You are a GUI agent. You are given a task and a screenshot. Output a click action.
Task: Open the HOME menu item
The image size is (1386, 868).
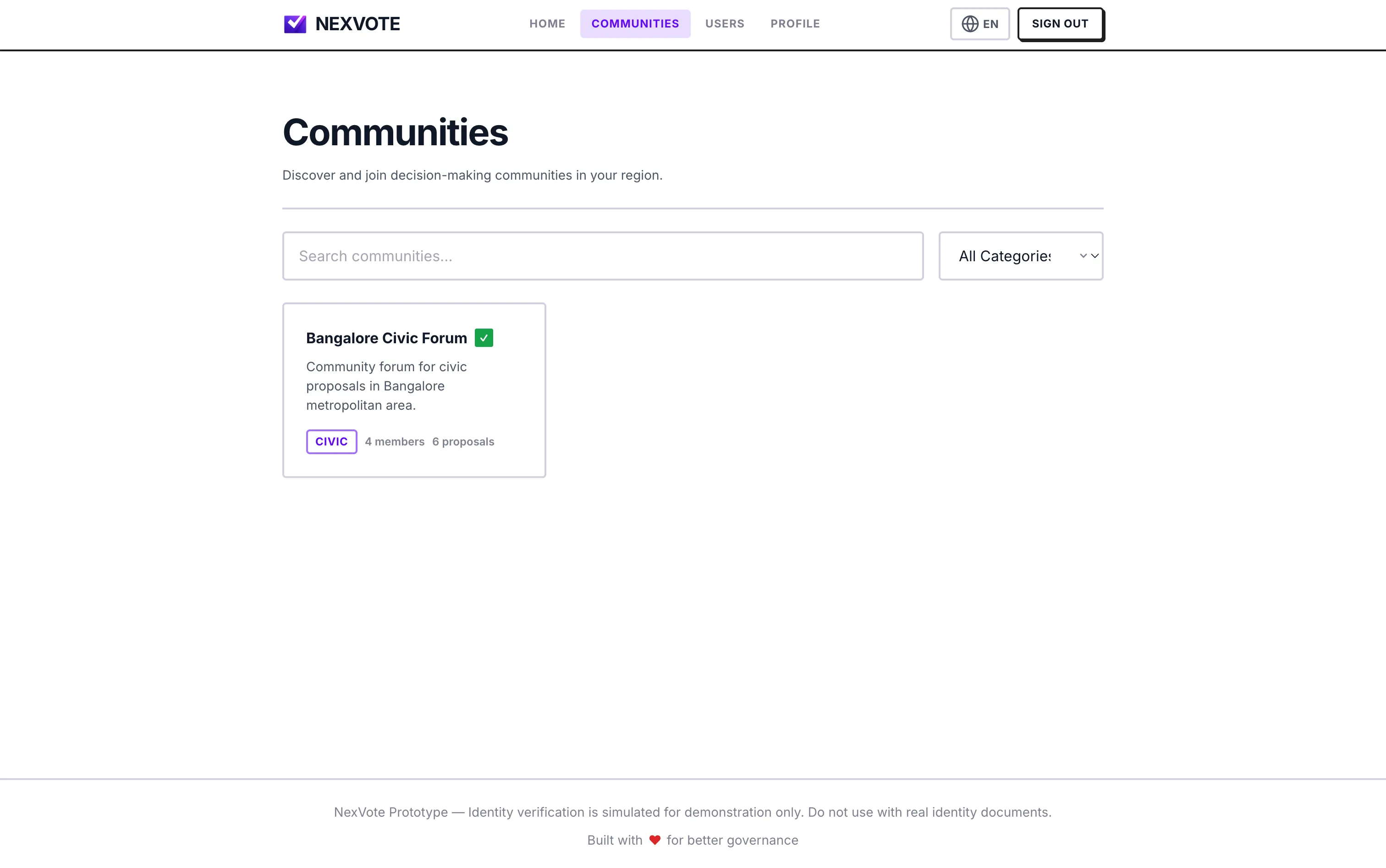pos(547,23)
